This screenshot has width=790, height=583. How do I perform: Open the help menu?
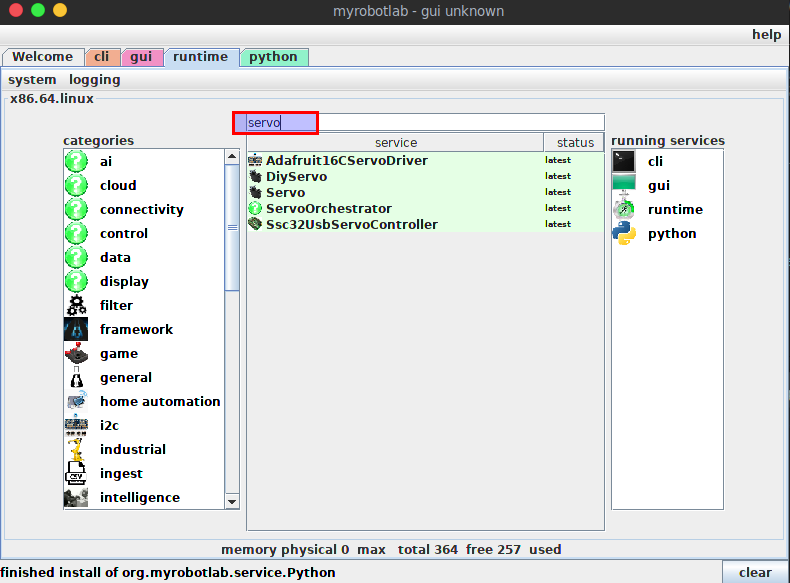tap(766, 34)
